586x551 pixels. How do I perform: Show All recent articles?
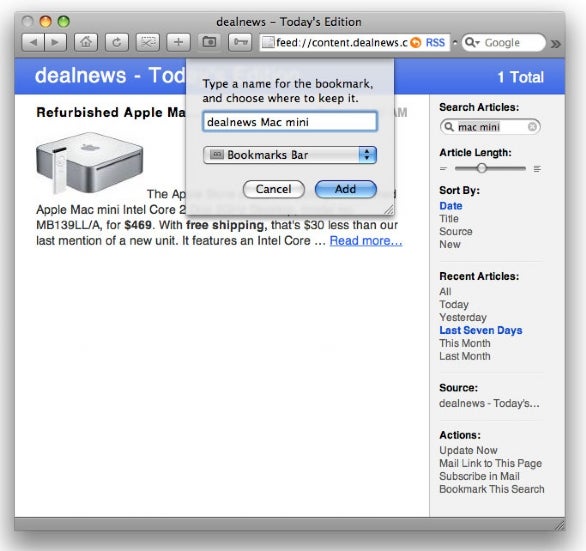pyautogui.click(x=445, y=292)
